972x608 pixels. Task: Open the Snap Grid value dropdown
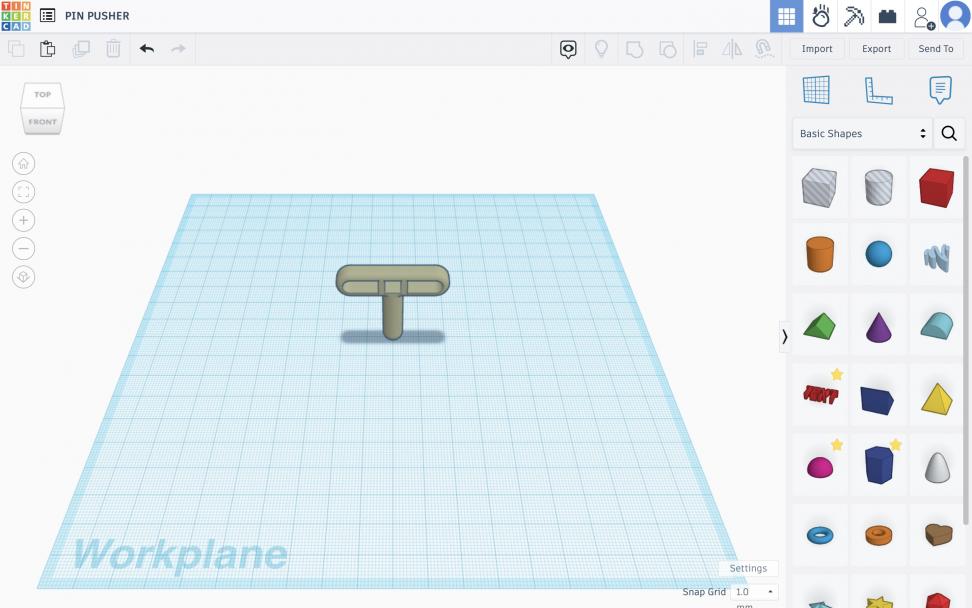[754, 592]
